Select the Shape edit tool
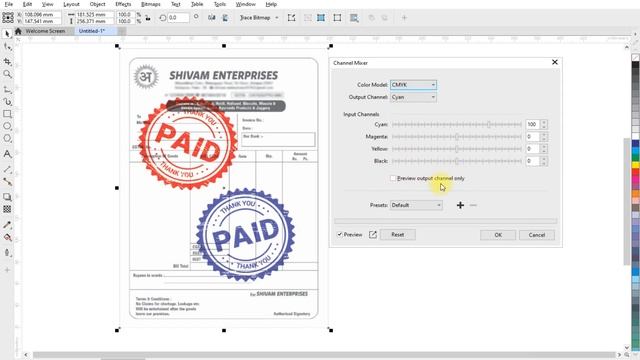The image size is (640, 360). (x=7, y=47)
